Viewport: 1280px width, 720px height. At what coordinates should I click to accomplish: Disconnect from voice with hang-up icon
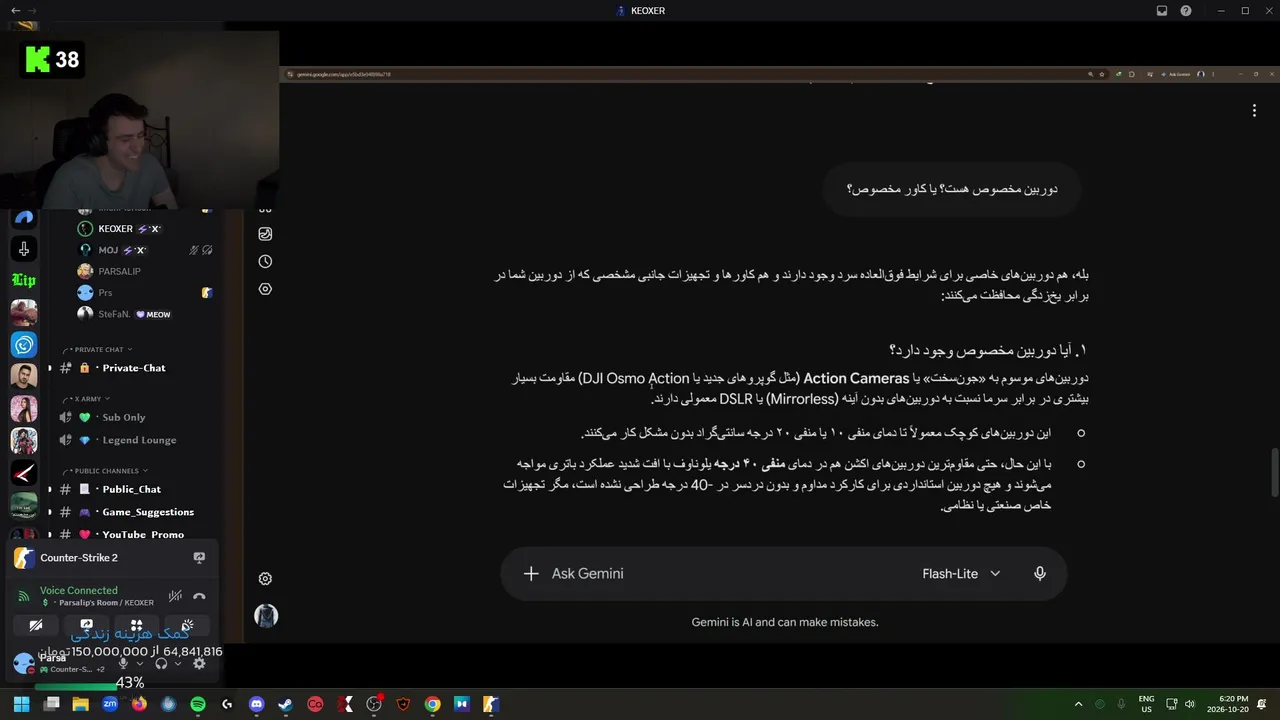tap(199, 597)
